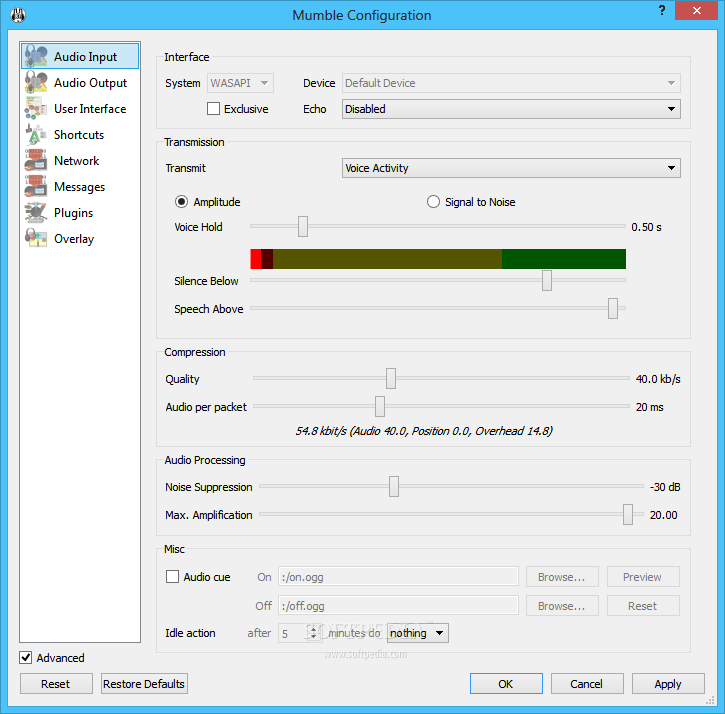Click the Max. Amplification slider handle
The height and width of the screenshot is (714, 725).
[x=628, y=514]
